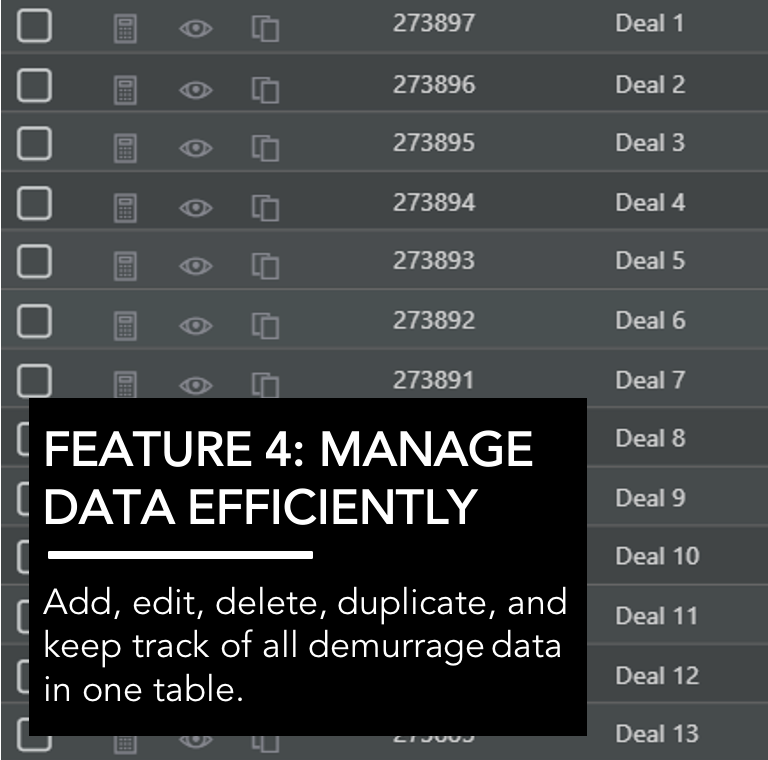Image resolution: width=768 pixels, height=760 pixels.
Task: View Deal 7 with the eye icon
Action: (x=195, y=385)
